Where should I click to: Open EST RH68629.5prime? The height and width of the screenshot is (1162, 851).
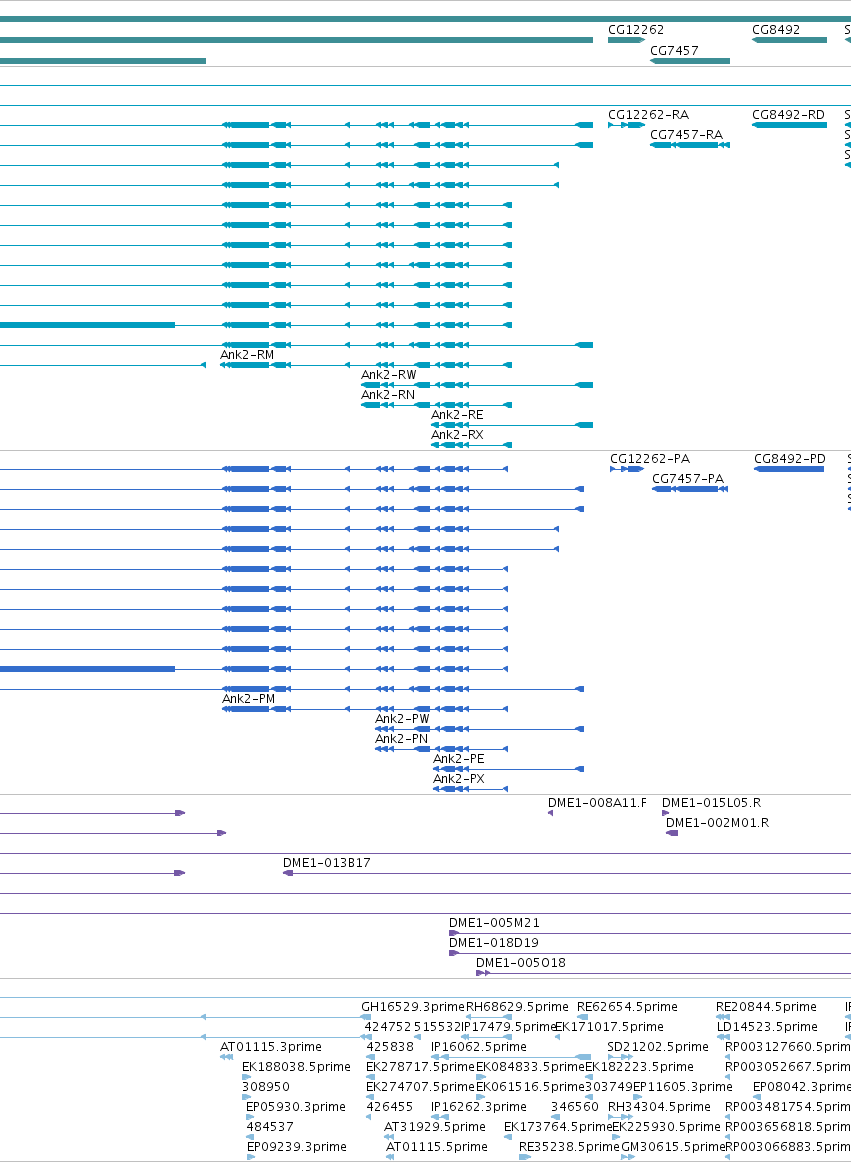click(517, 1007)
